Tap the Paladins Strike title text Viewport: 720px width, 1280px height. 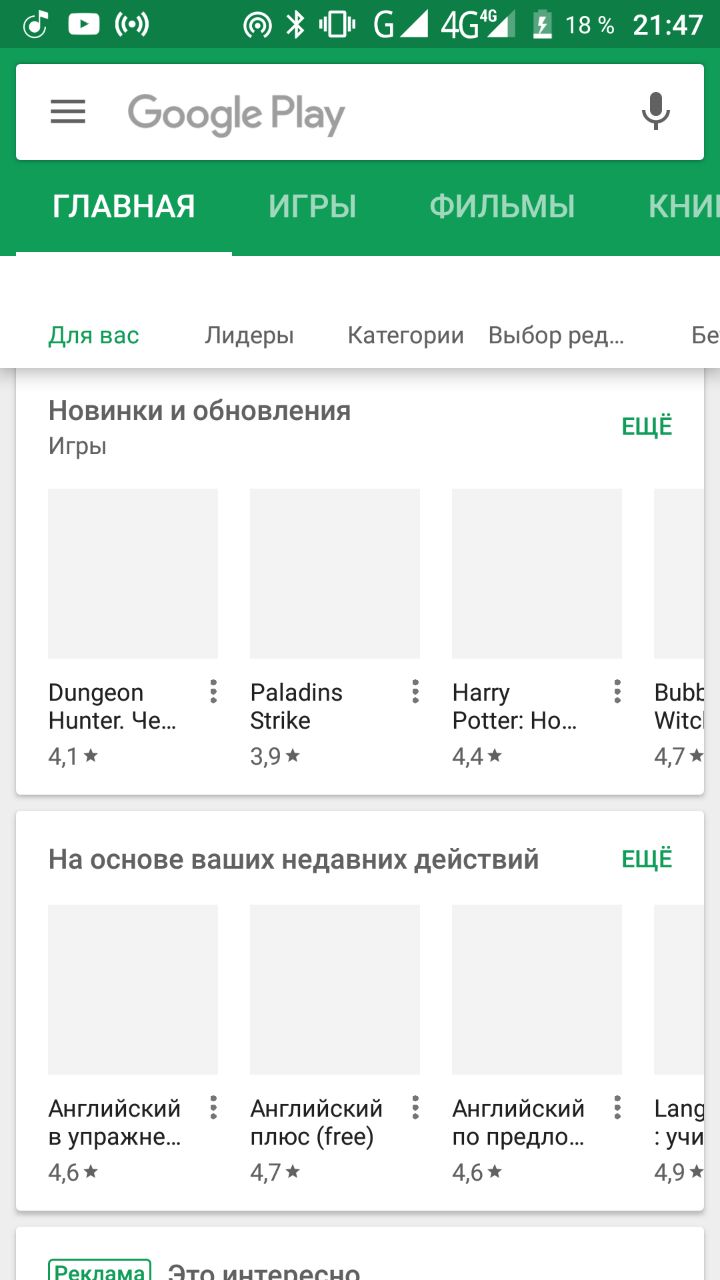[x=296, y=707]
